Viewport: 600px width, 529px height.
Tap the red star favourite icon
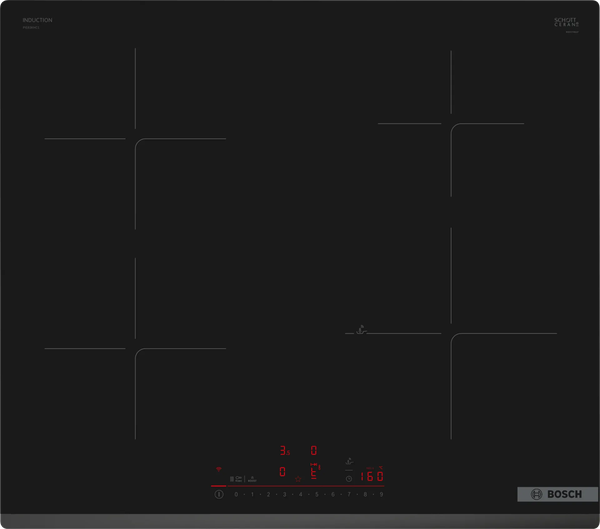click(298, 479)
